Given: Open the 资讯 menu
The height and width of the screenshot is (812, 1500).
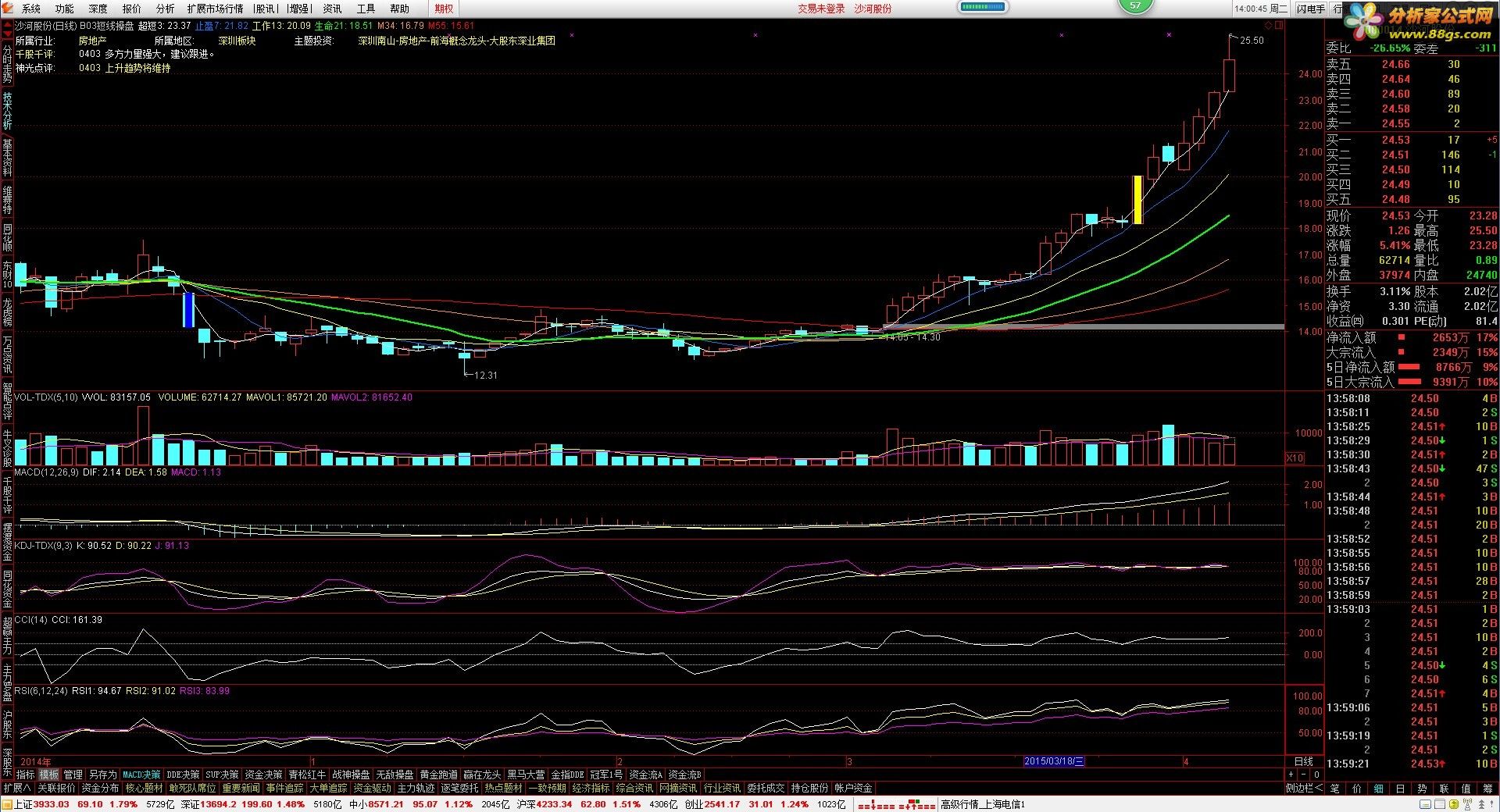Looking at the screenshot, I should click(x=332, y=9).
